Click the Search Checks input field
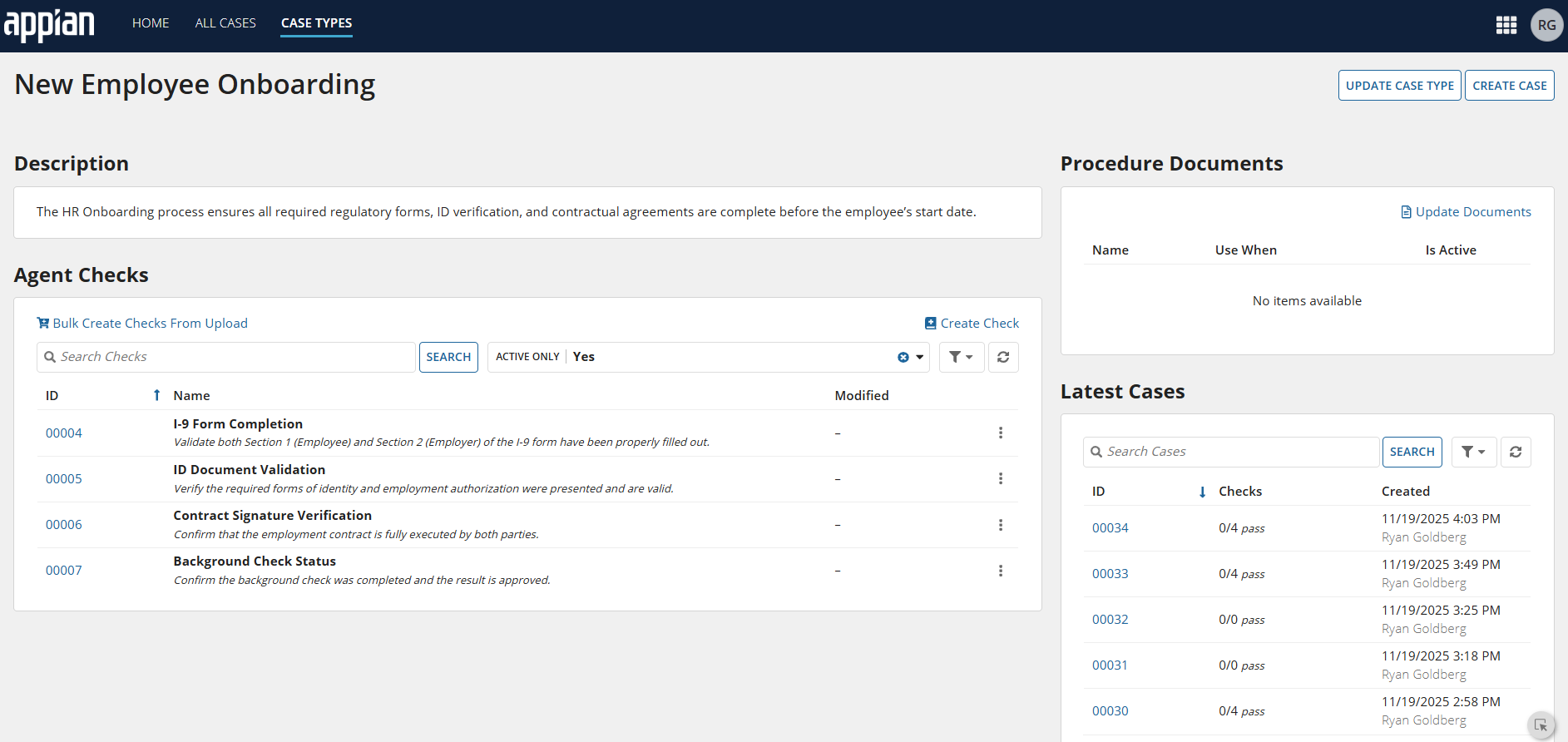This screenshot has height=742, width=1568. click(233, 357)
